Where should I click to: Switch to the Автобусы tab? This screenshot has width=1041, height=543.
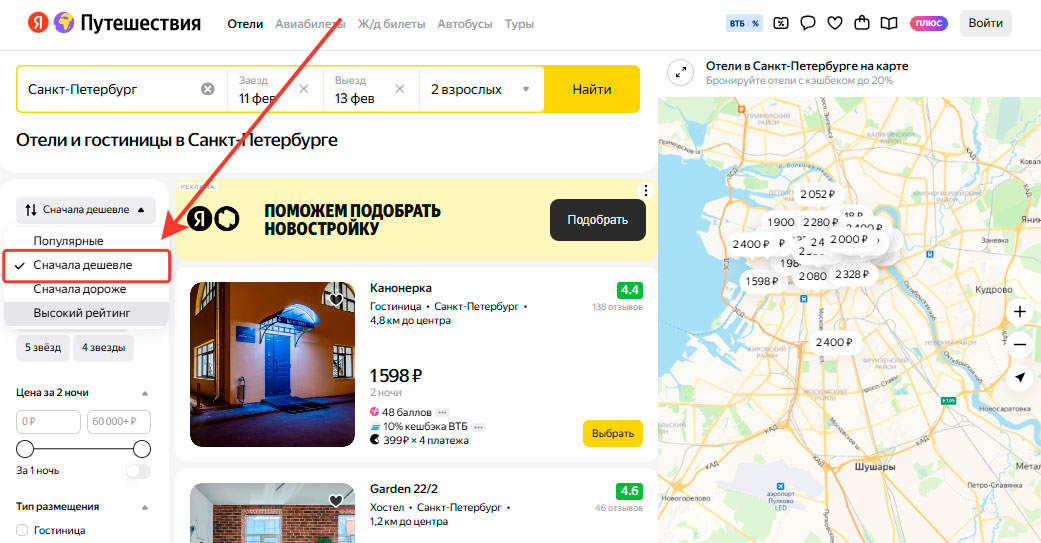click(x=465, y=24)
